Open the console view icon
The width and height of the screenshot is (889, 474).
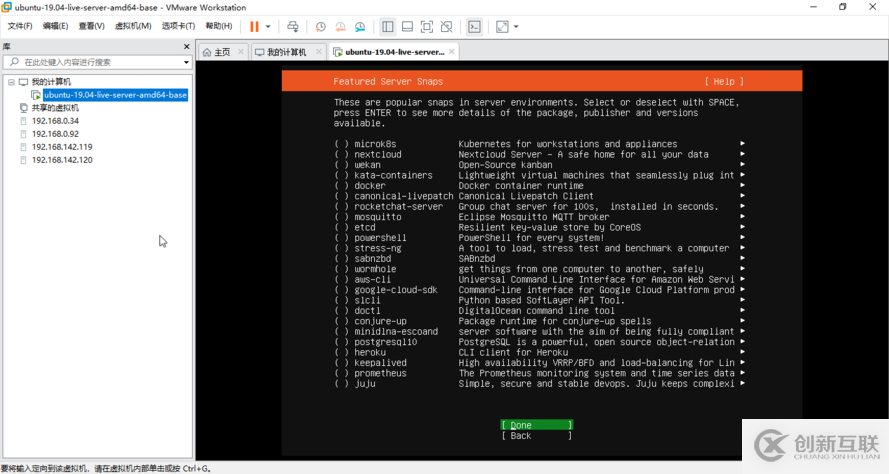(x=475, y=27)
